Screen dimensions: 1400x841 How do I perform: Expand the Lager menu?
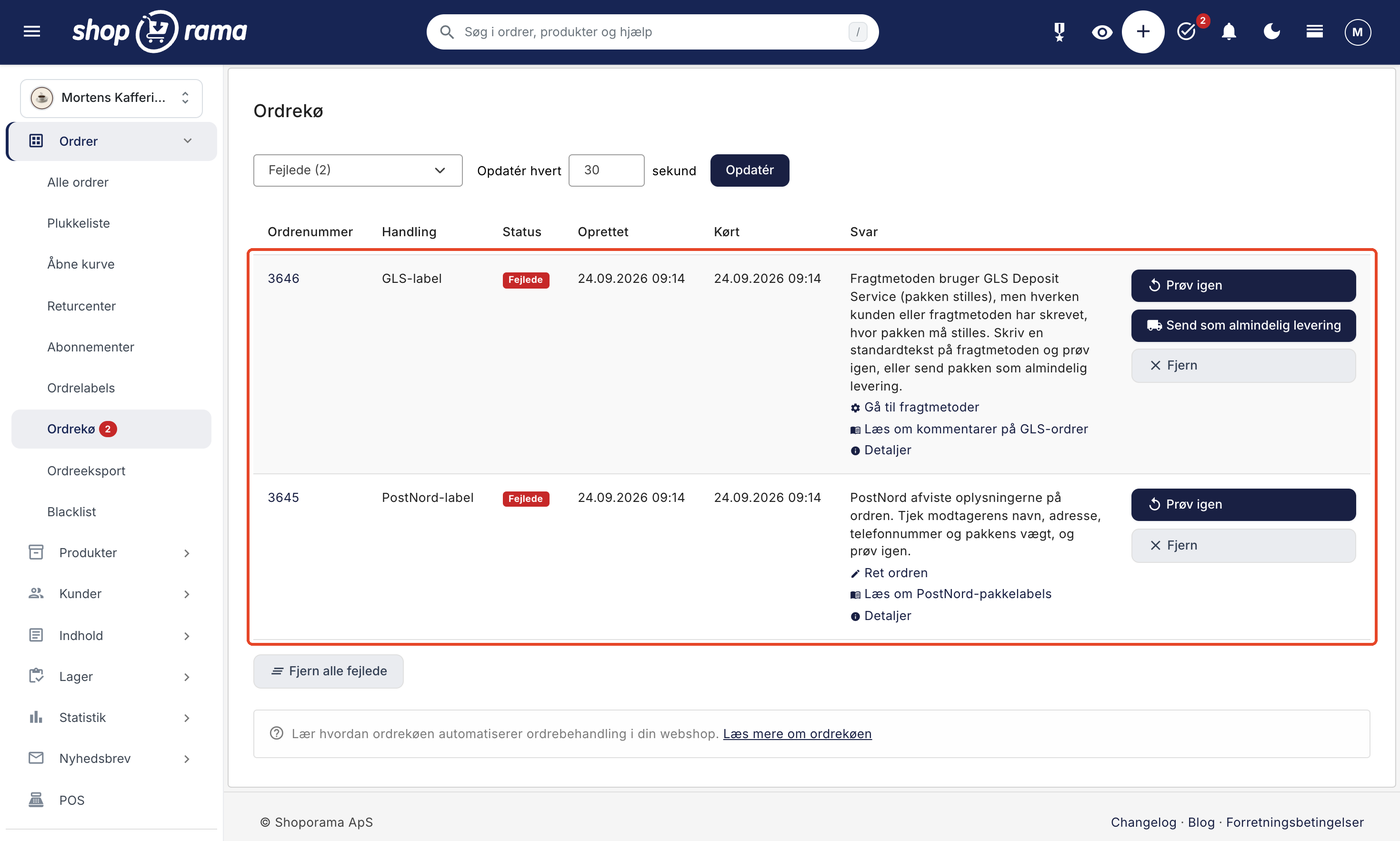(111, 676)
